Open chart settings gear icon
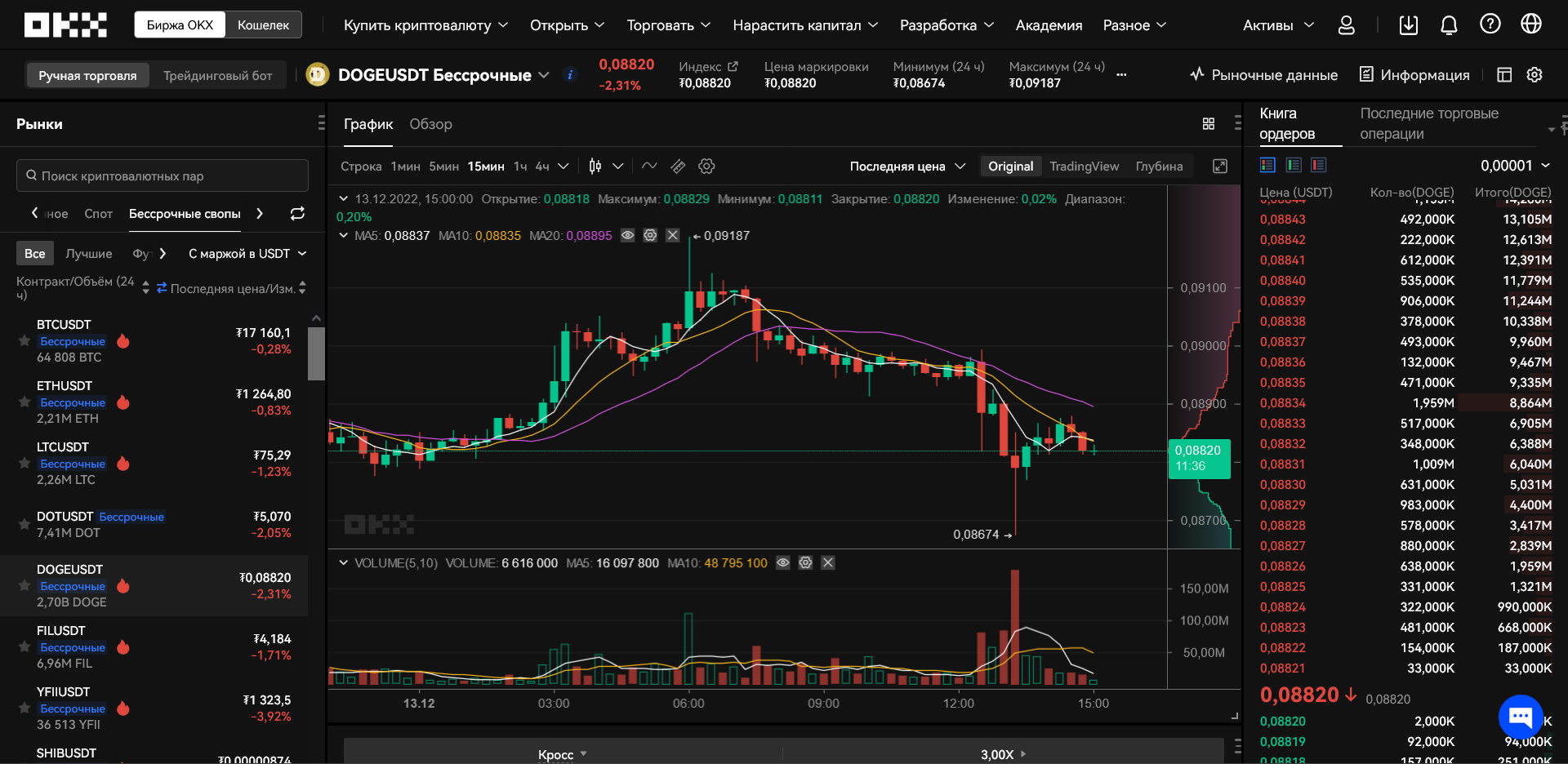Image resolution: width=1568 pixels, height=764 pixels. (707, 166)
